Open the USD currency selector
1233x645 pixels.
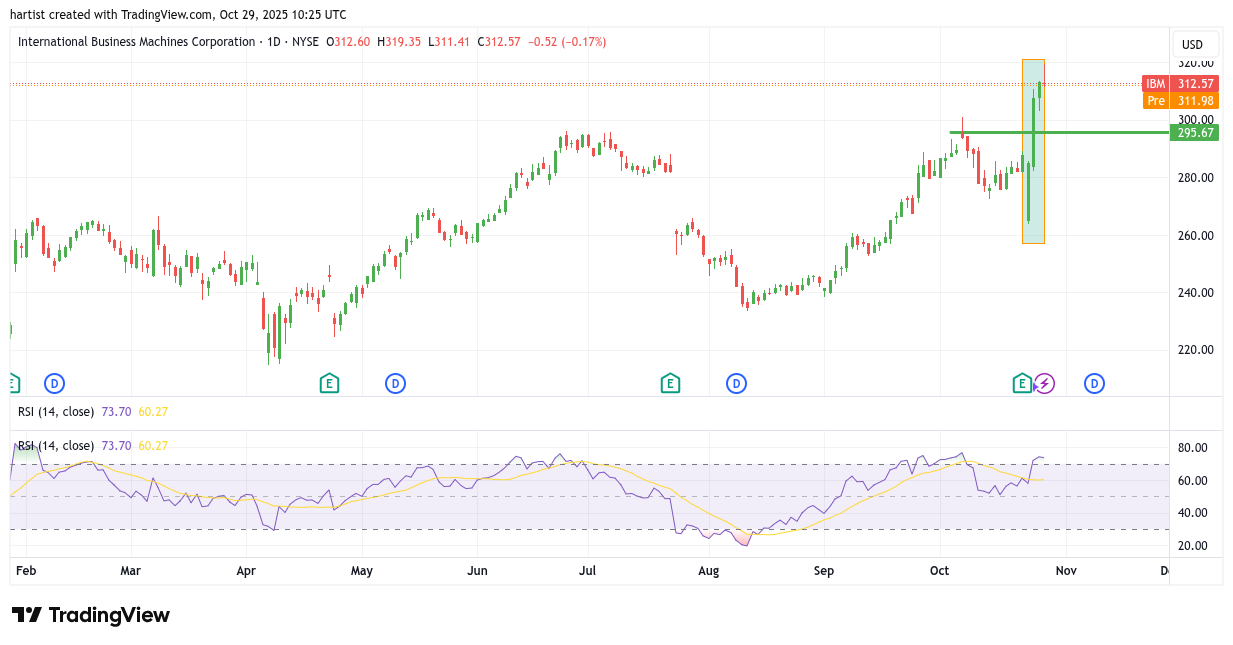point(1192,45)
